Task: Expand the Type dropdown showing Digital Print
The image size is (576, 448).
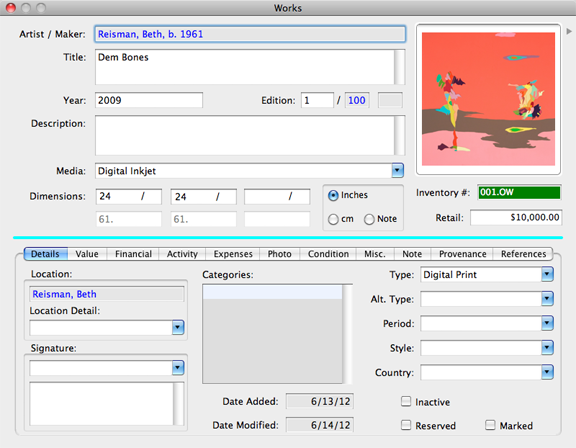Action: [547, 274]
